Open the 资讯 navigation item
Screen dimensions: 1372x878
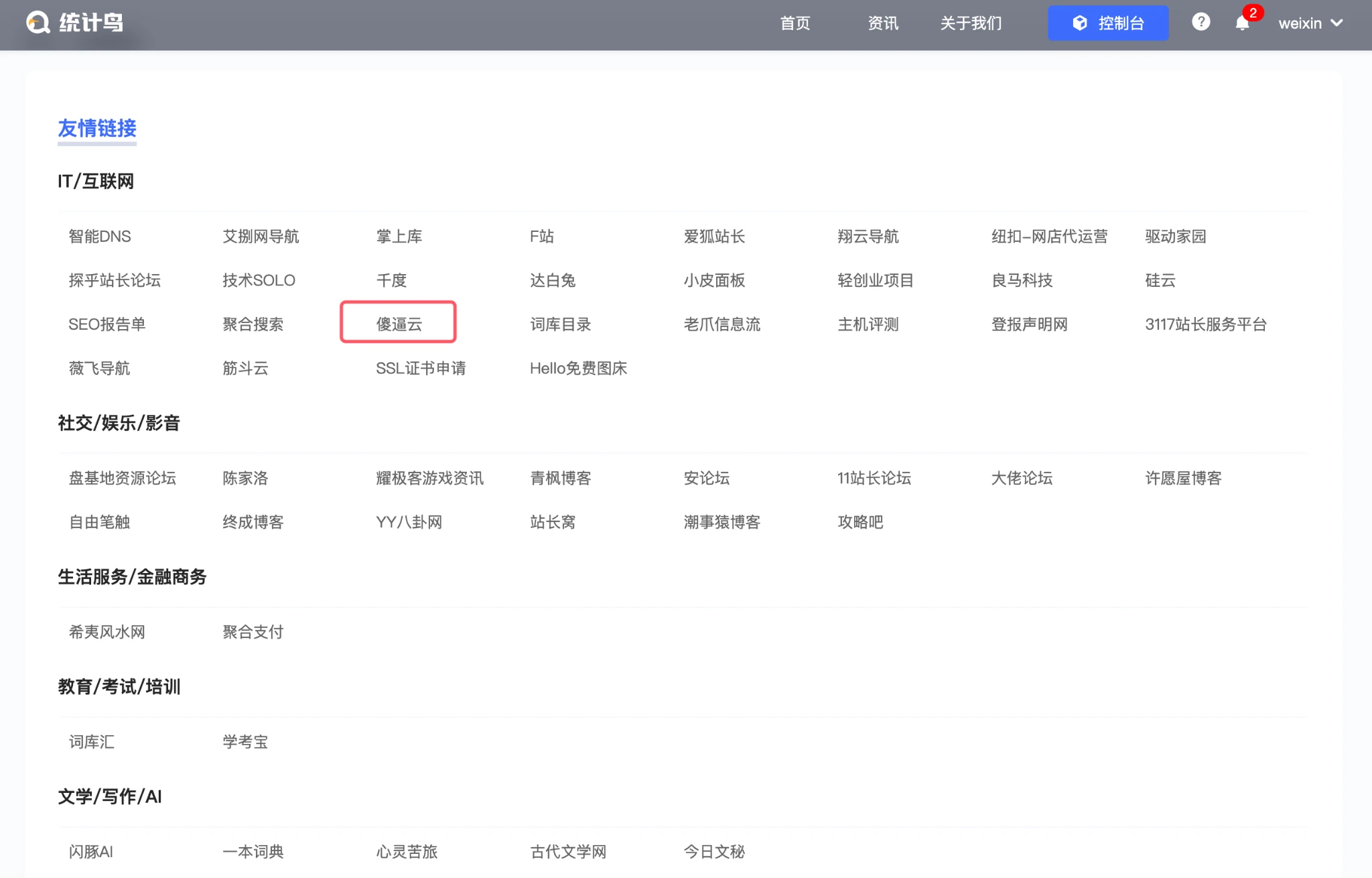coord(883,23)
